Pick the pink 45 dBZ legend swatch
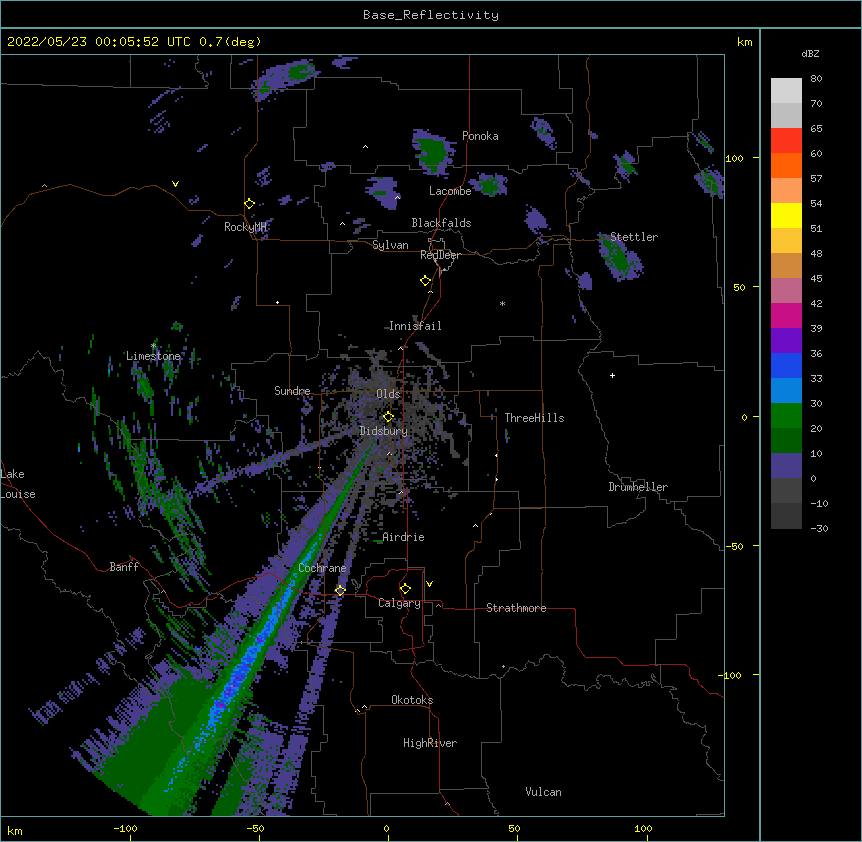This screenshot has height=842, width=862. [786, 290]
